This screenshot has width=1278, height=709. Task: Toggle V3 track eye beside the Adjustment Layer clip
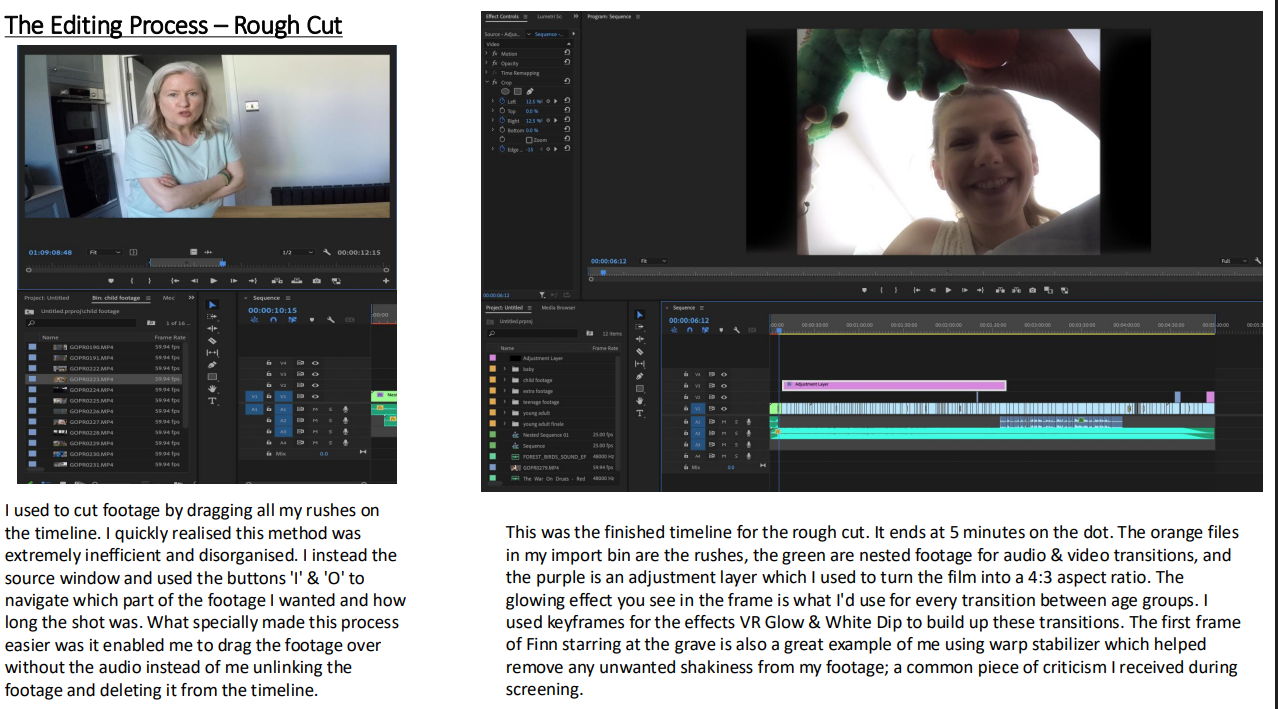724,386
